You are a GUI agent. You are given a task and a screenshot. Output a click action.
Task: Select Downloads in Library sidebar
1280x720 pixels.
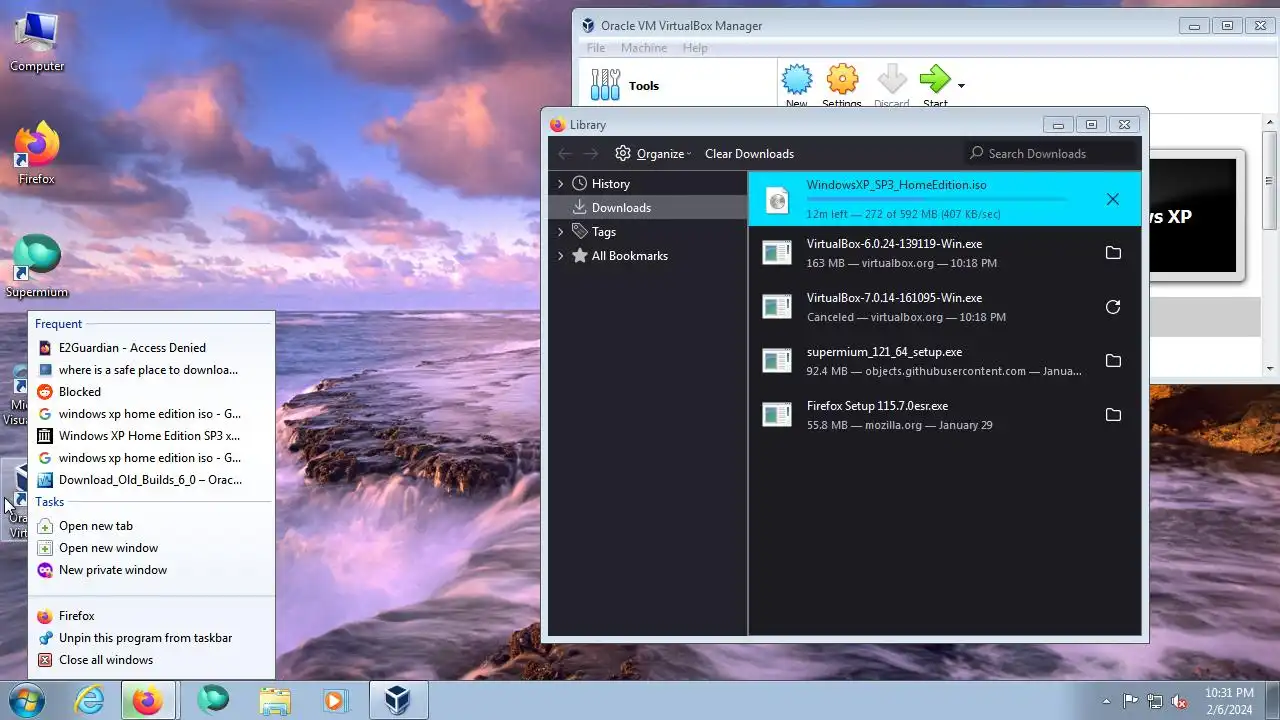click(x=648, y=207)
